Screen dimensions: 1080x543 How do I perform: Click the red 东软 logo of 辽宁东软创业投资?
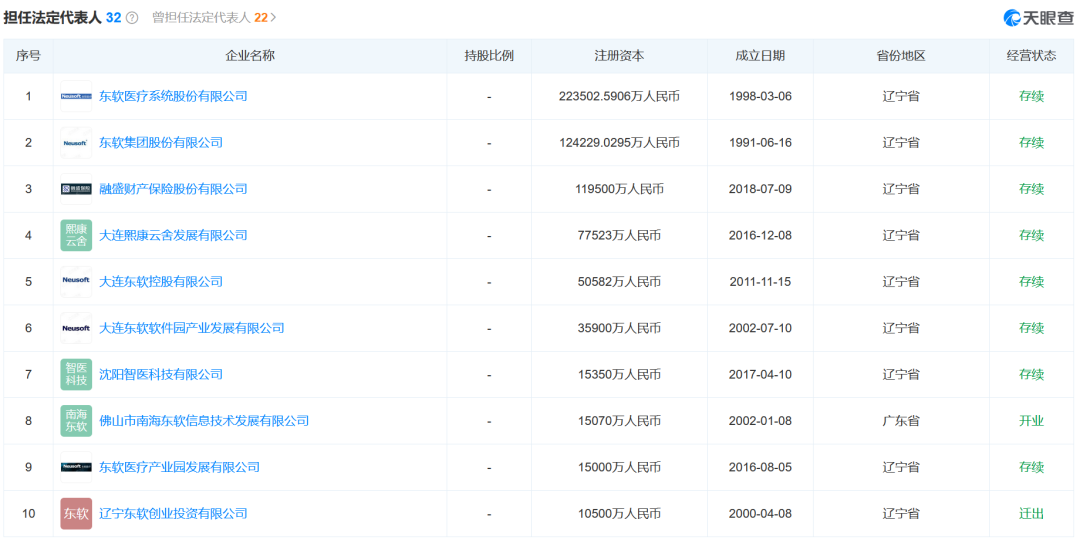76,513
